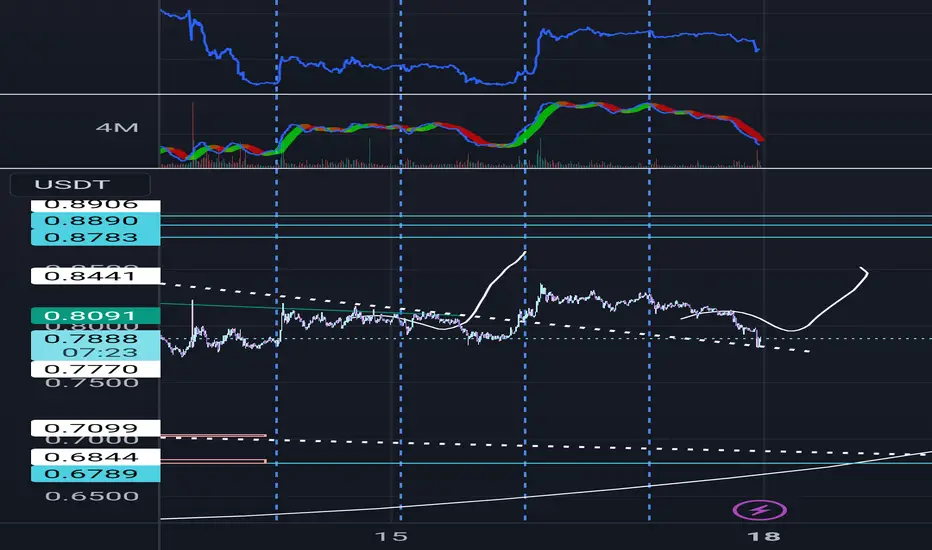
Task: Click the 4M volume scale label
Action: pyautogui.click(x=117, y=127)
